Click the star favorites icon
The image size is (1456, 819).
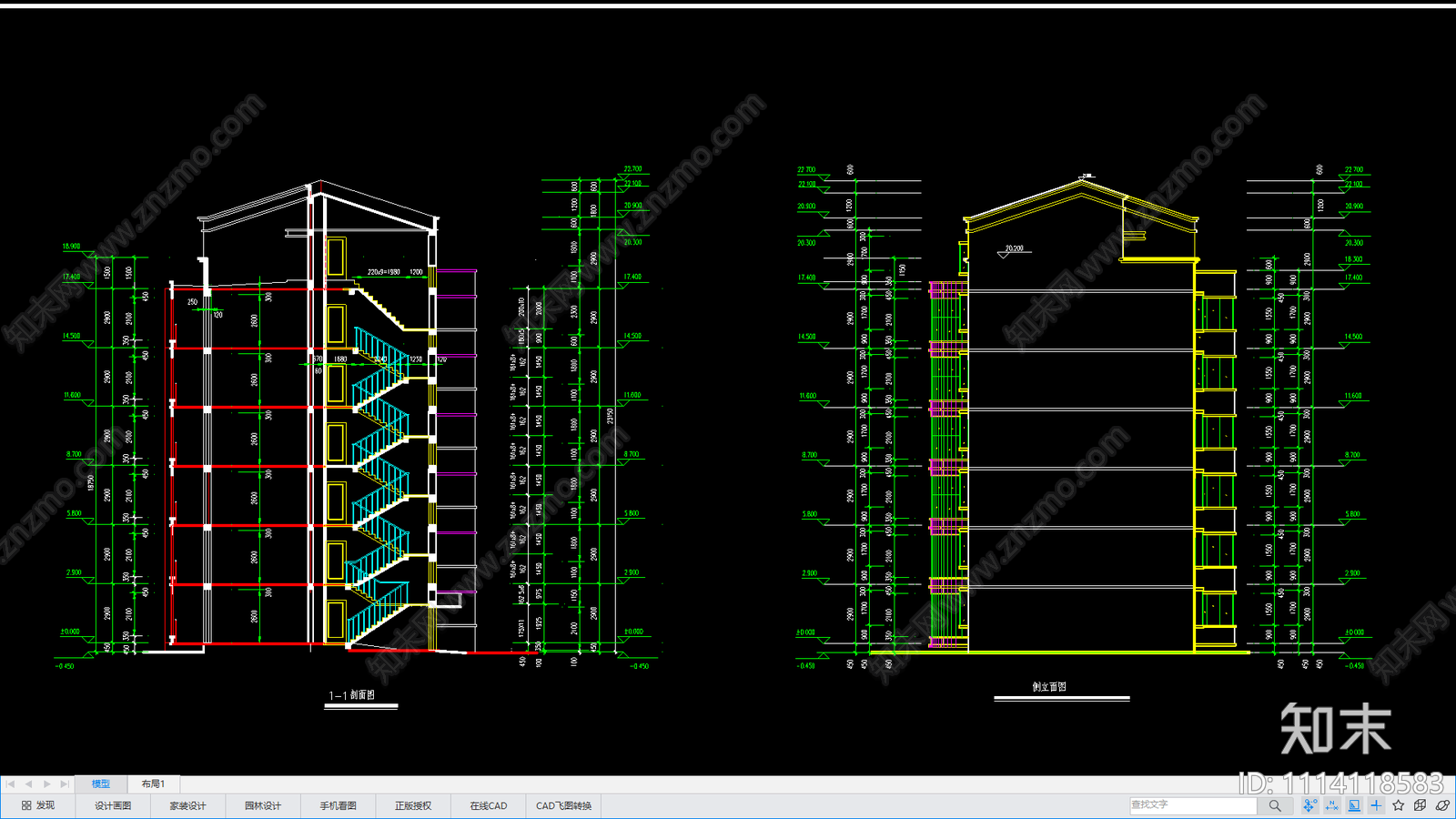[x=1399, y=805]
